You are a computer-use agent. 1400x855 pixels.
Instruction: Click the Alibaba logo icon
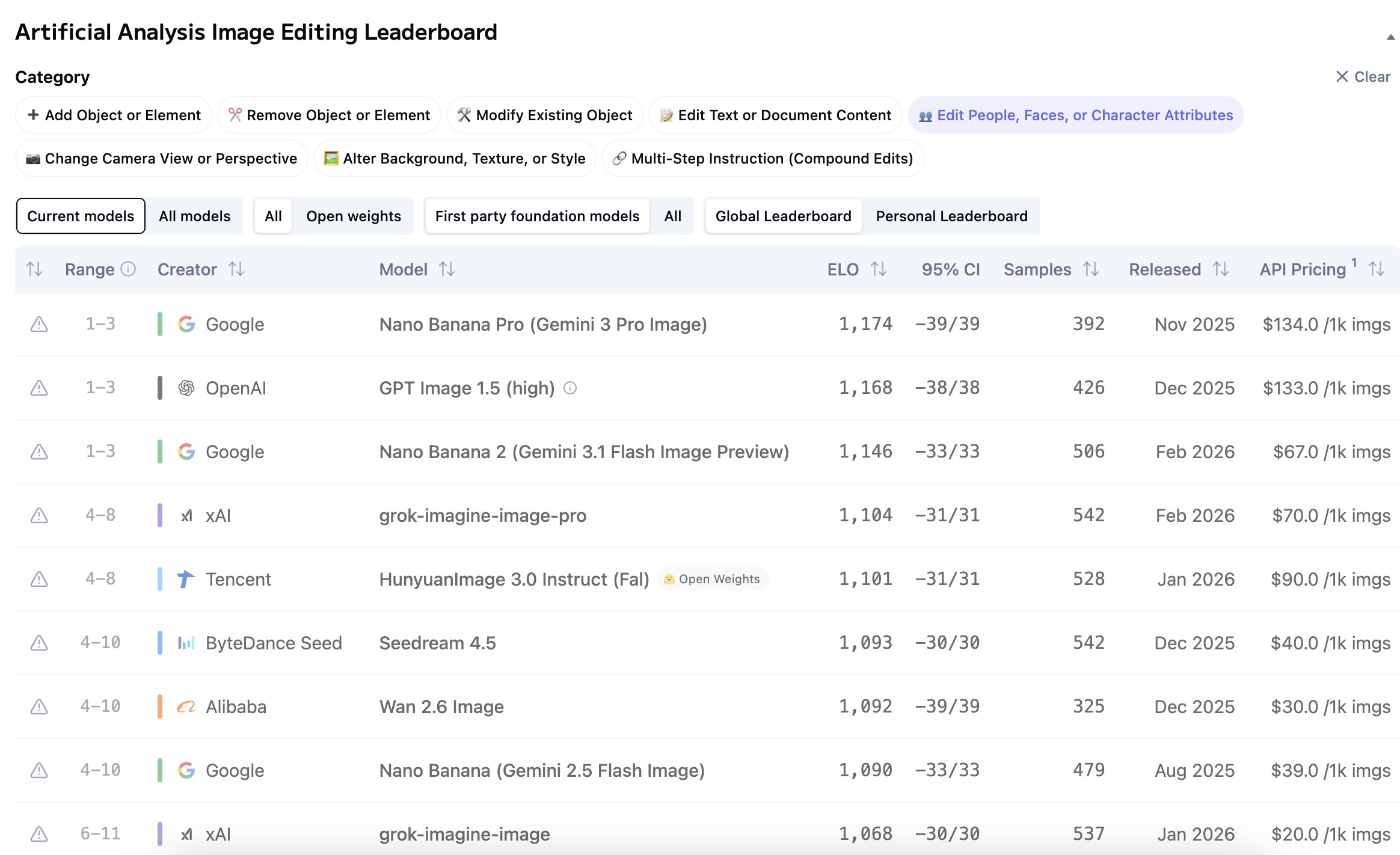tap(186, 706)
